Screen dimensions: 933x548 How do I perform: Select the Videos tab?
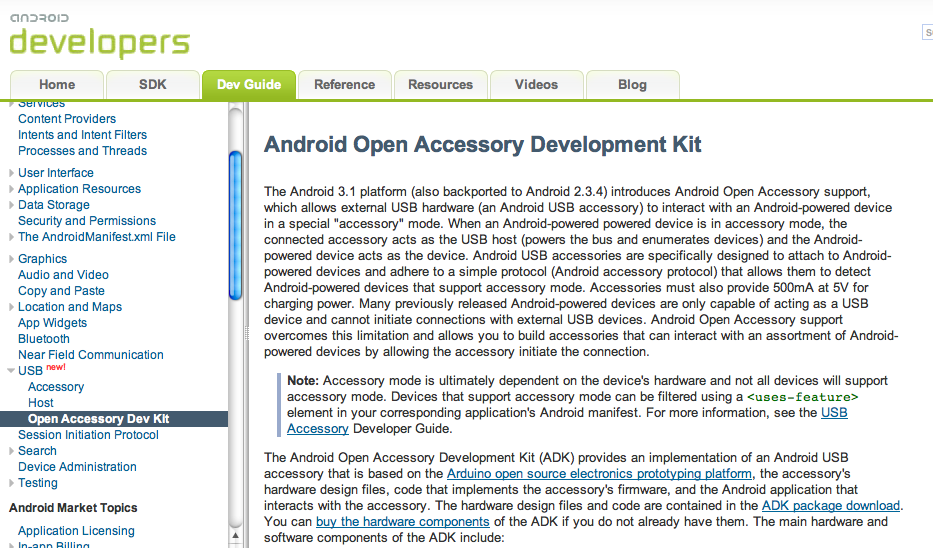536,85
